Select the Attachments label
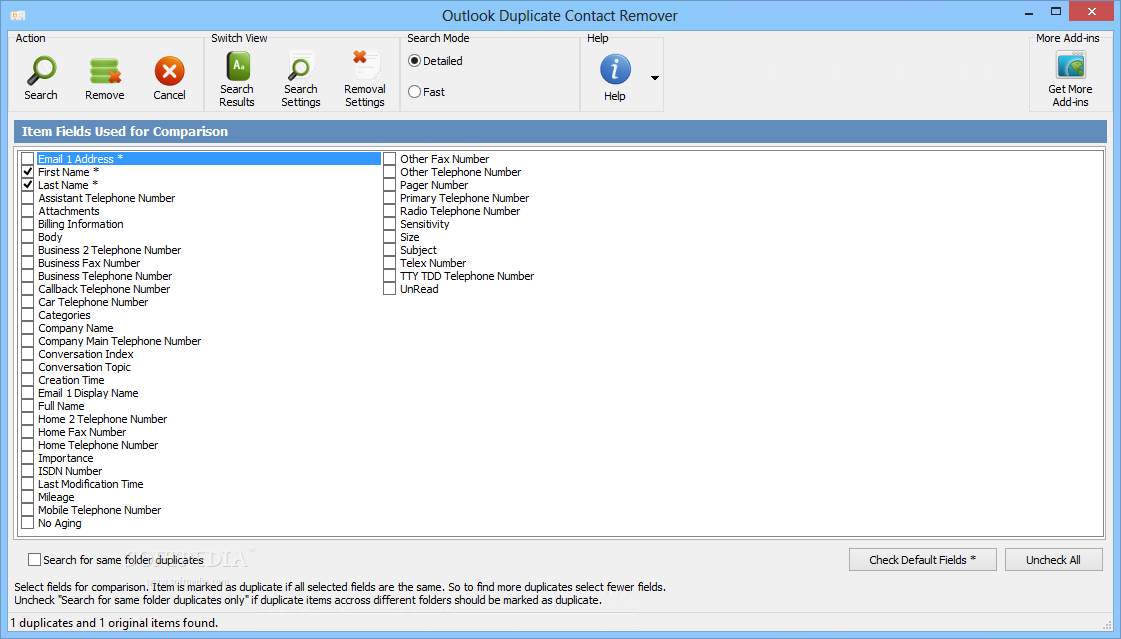1121x639 pixels. 69,211
